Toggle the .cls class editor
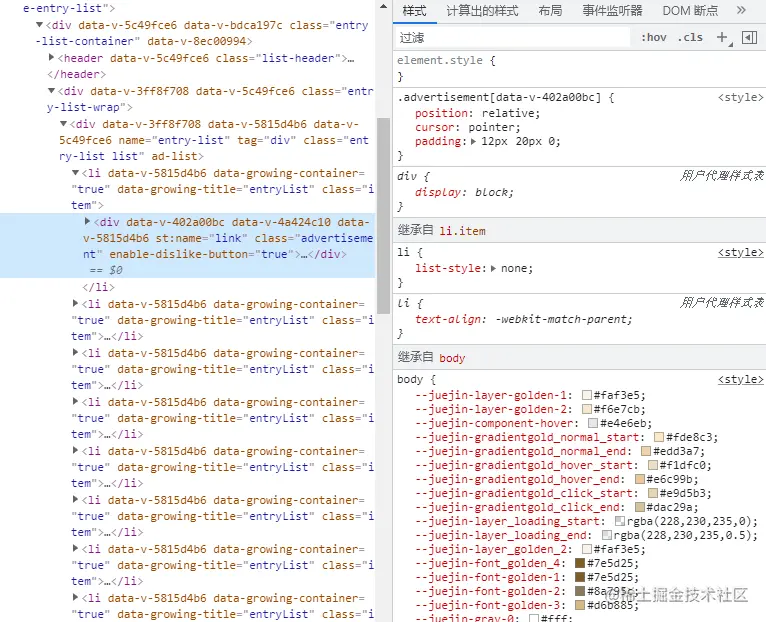Viewport: 766px width, 622px height. tap(690, 37)
